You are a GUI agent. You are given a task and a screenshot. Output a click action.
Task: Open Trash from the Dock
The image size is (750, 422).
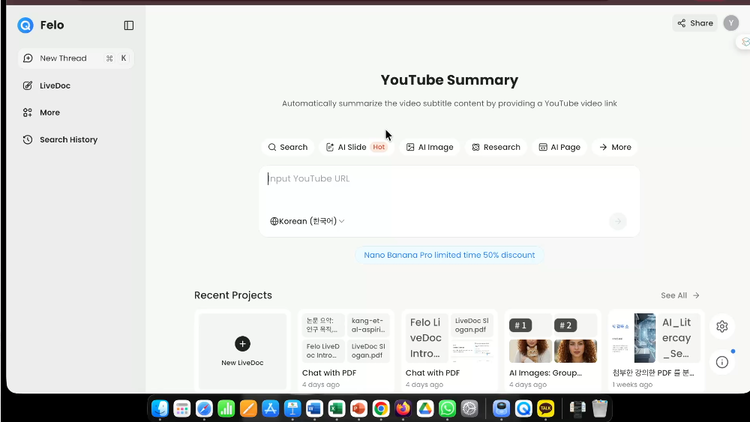click(600, 409)
